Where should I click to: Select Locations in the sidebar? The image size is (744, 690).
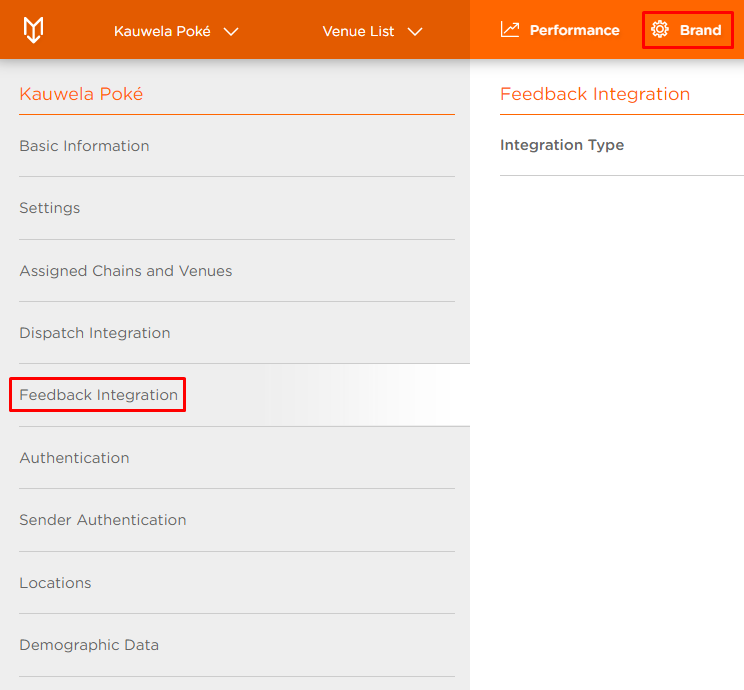(237, 582)
